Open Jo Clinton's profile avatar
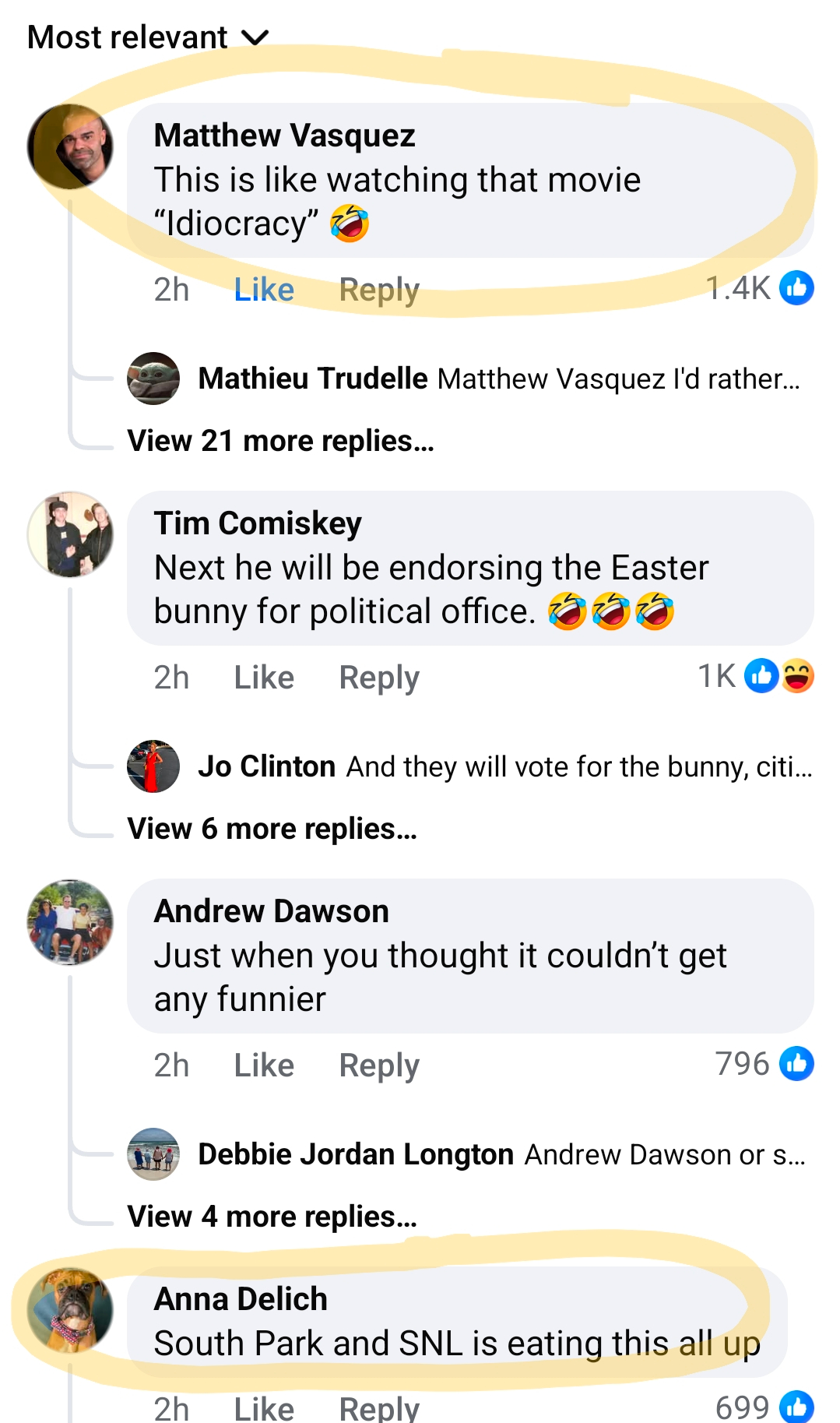The image size is (840, 1423). (x=153, y=766)
